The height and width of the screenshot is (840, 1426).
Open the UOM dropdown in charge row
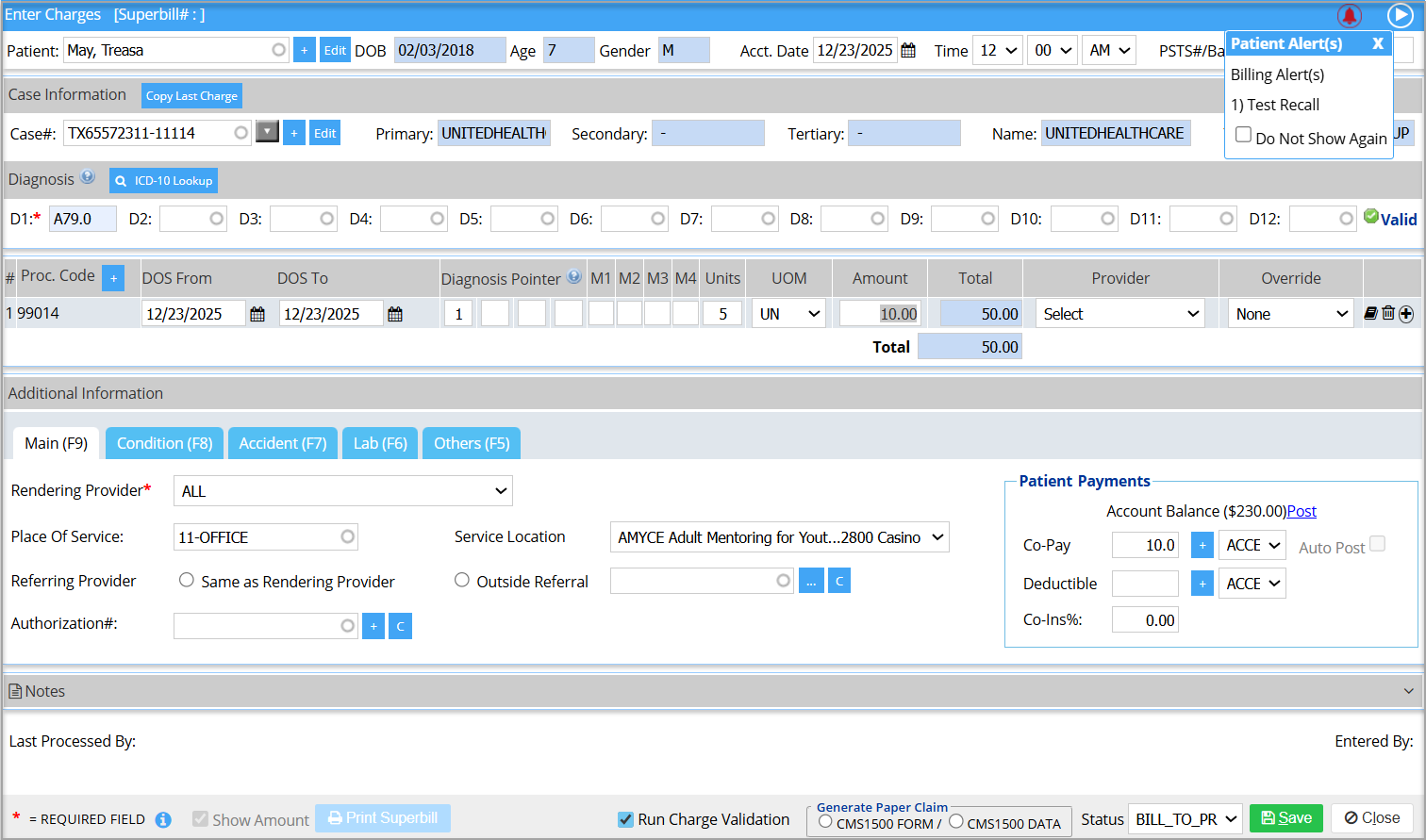click(x=789, y=315)
